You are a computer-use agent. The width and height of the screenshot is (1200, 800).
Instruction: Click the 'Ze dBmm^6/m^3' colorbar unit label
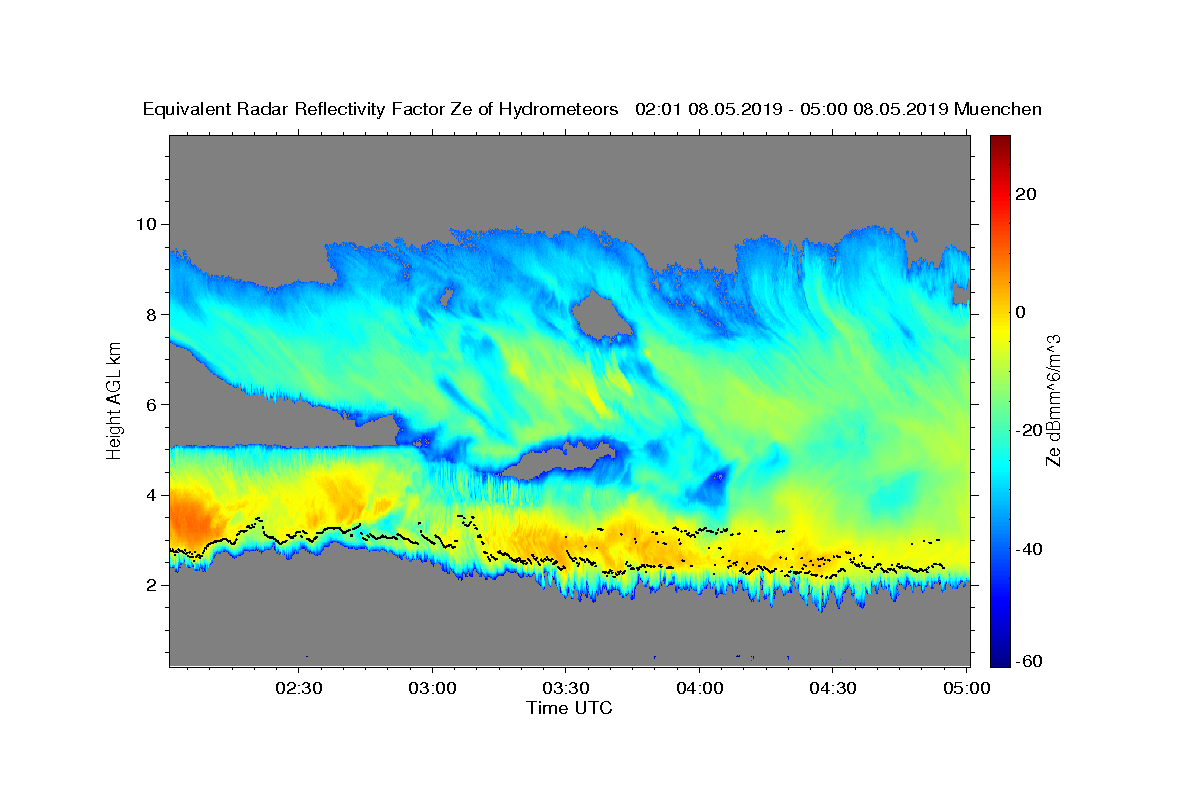[1053, 400]
